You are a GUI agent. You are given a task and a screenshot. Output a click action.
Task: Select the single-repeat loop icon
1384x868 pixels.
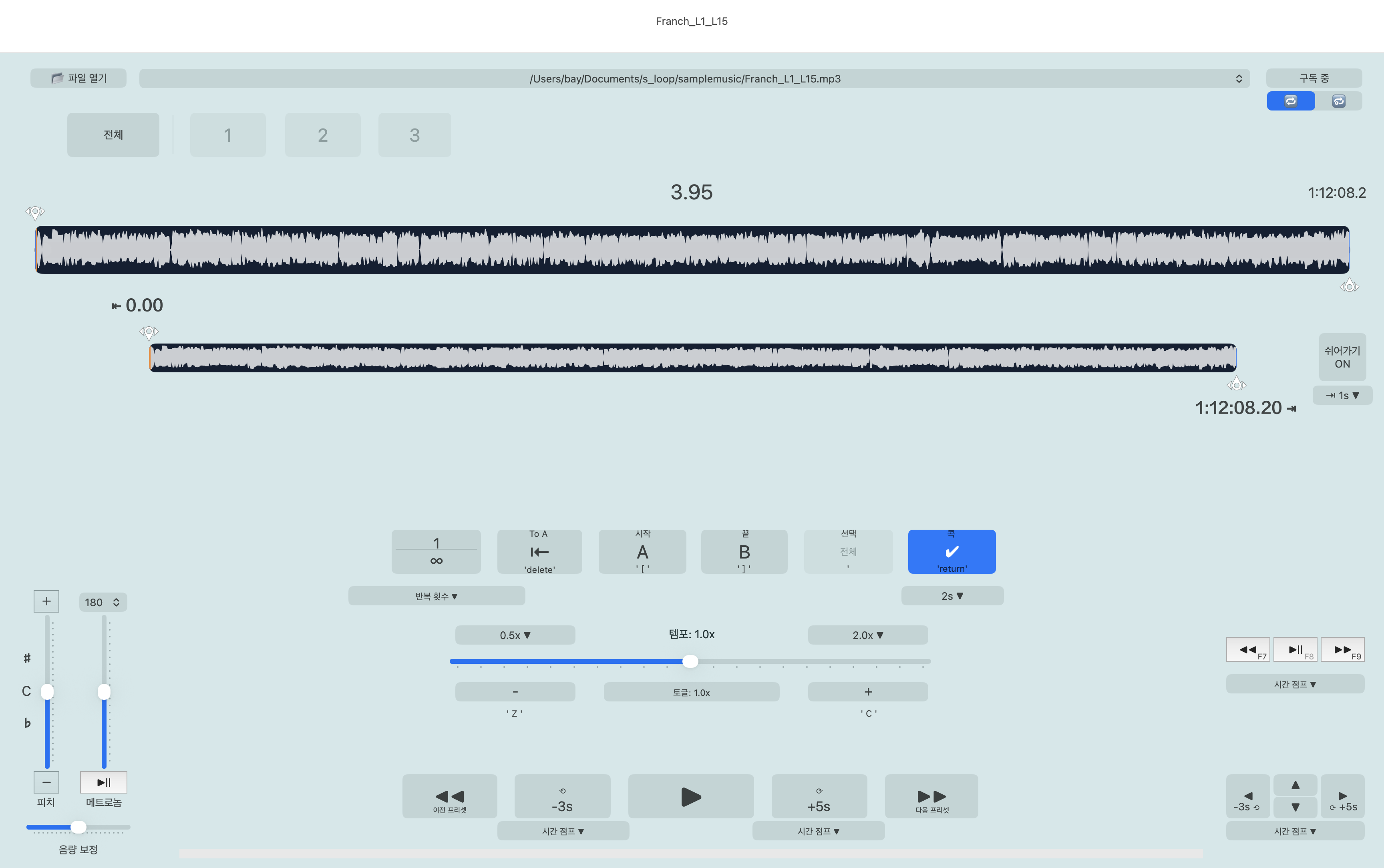coord(1339,101)
